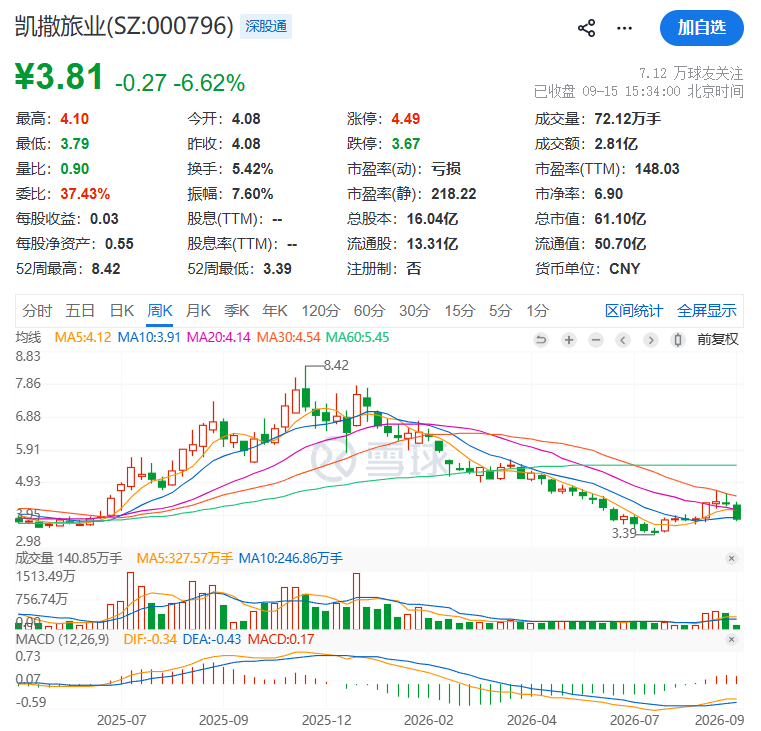Close the 成交量 volume indicator panel
The width and height of the screenshot is (761, 731).
click(731, 559)
